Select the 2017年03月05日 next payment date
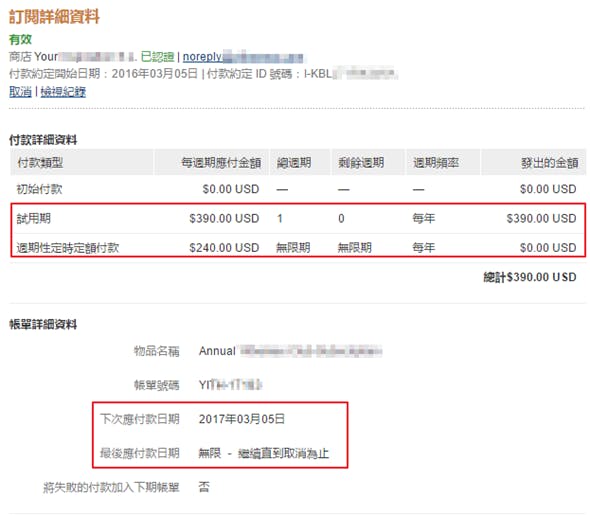 click(x=242, y=419)
